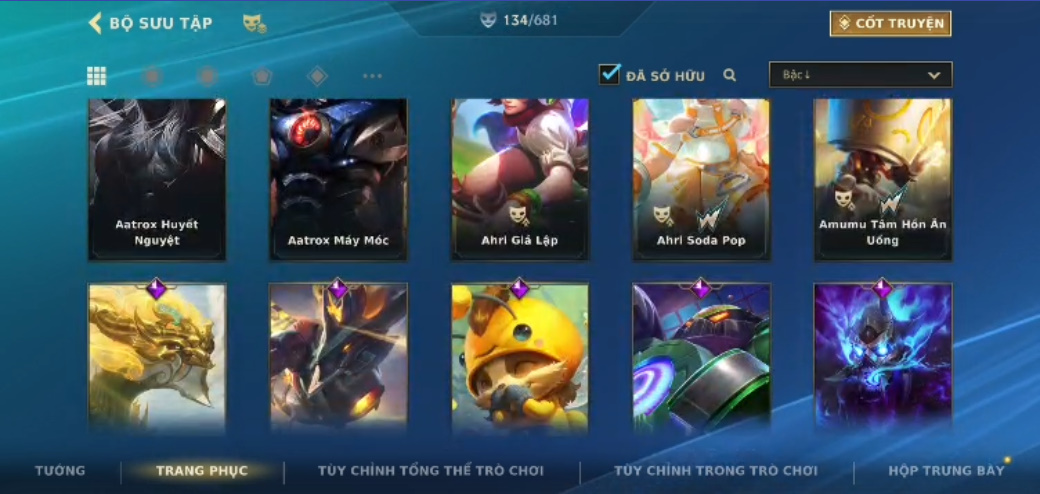This screenshot has width=1040, height=494.
Task: Open the three-dots more filters icon
Action: pyautogui.click(x=373, y=76)
